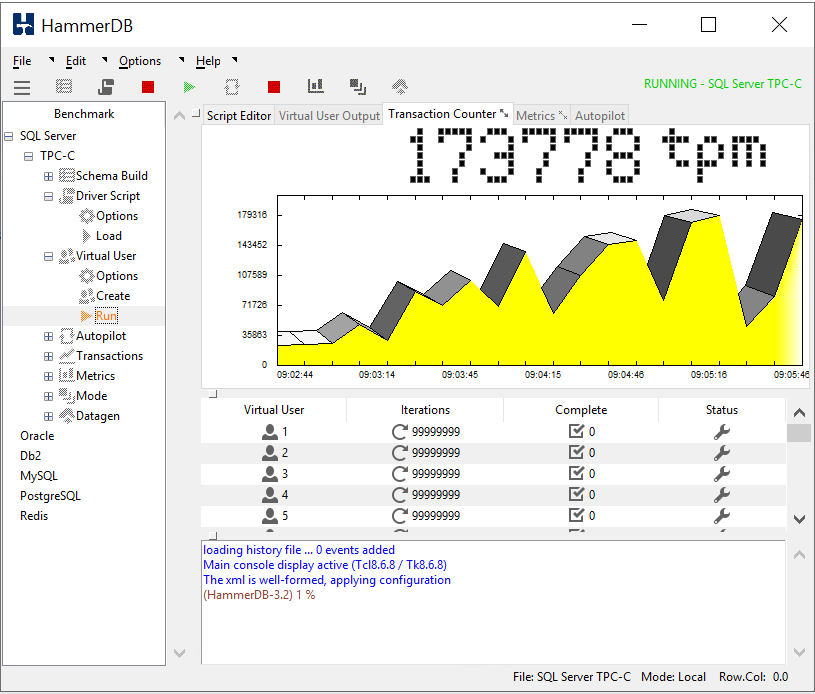The image size is (815, 694).
Task: Select Virtual User Options item
Action: 117,276
